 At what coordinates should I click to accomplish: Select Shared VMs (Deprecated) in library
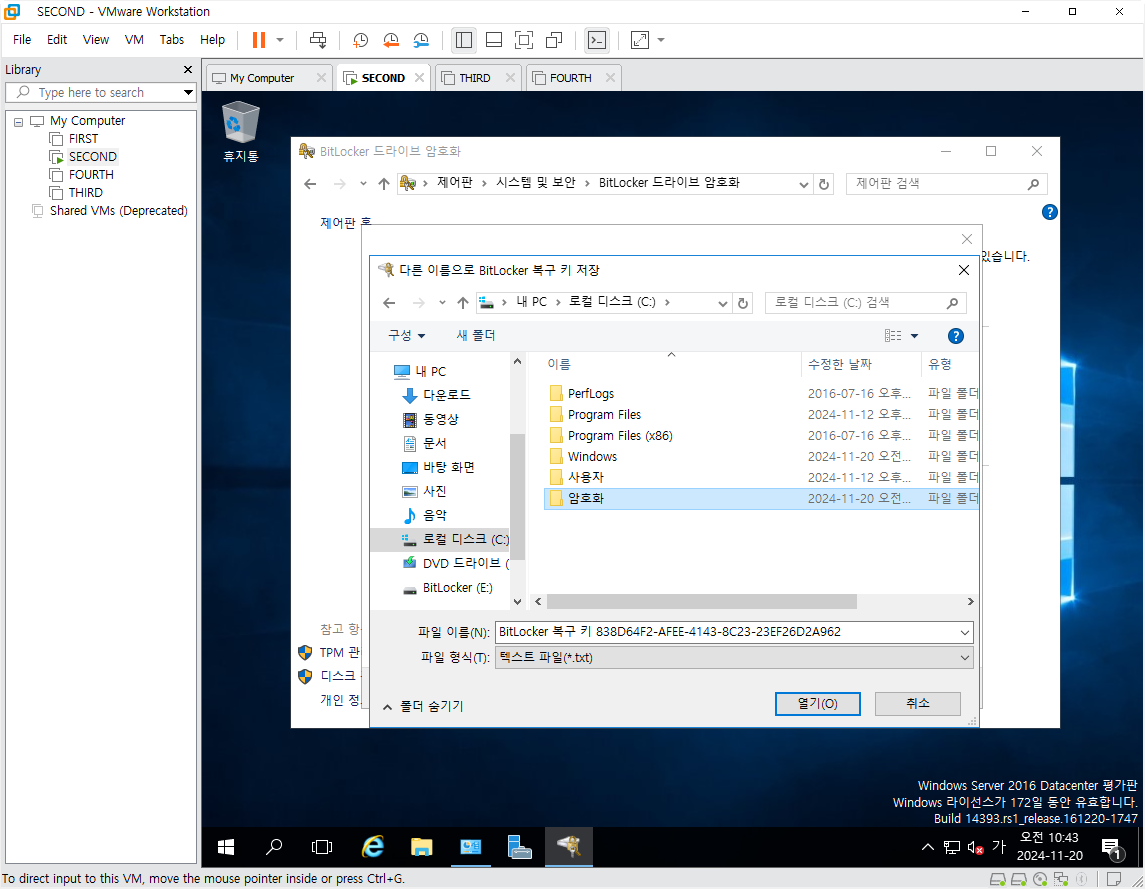(x=118, y=210)
